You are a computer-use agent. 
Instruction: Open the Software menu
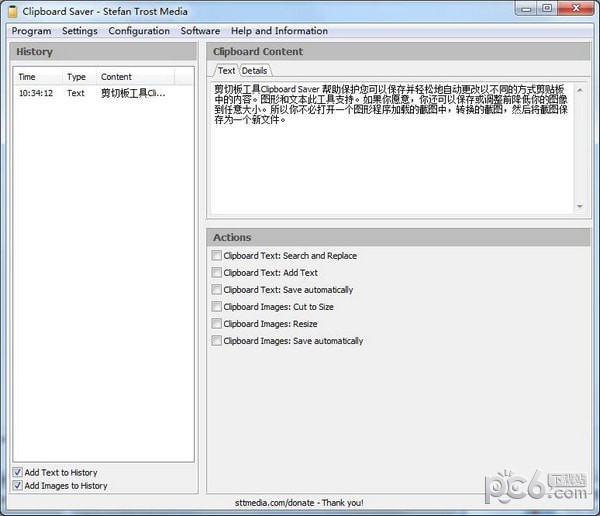tap(200, 31)
